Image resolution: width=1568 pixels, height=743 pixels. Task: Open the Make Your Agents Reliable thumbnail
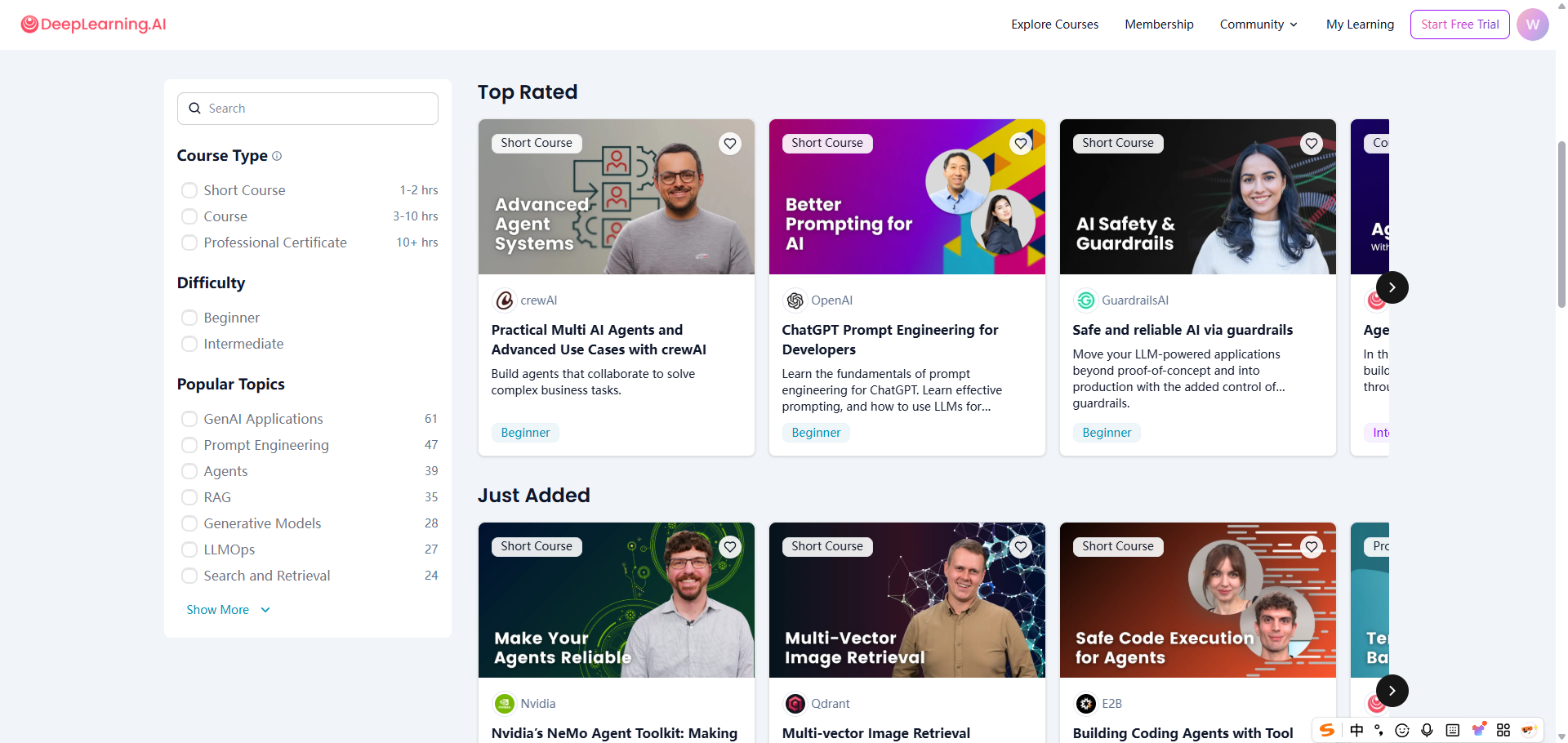coord(617,600)
